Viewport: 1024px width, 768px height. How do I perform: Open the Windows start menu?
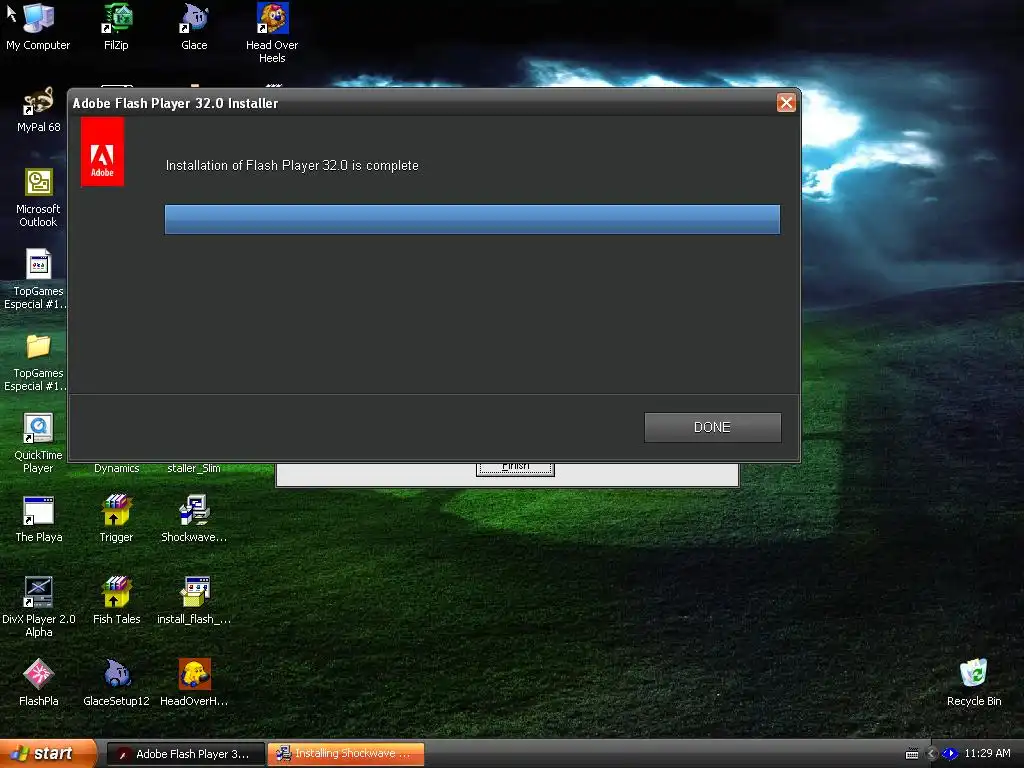[x=48, y=754]
